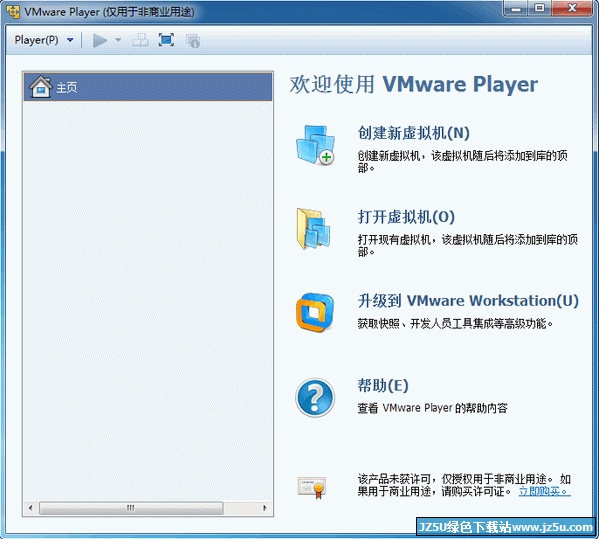599x539 pixels.
Task: Click the VMware Player title bar app icon
Action: click(x=13, y=11)
